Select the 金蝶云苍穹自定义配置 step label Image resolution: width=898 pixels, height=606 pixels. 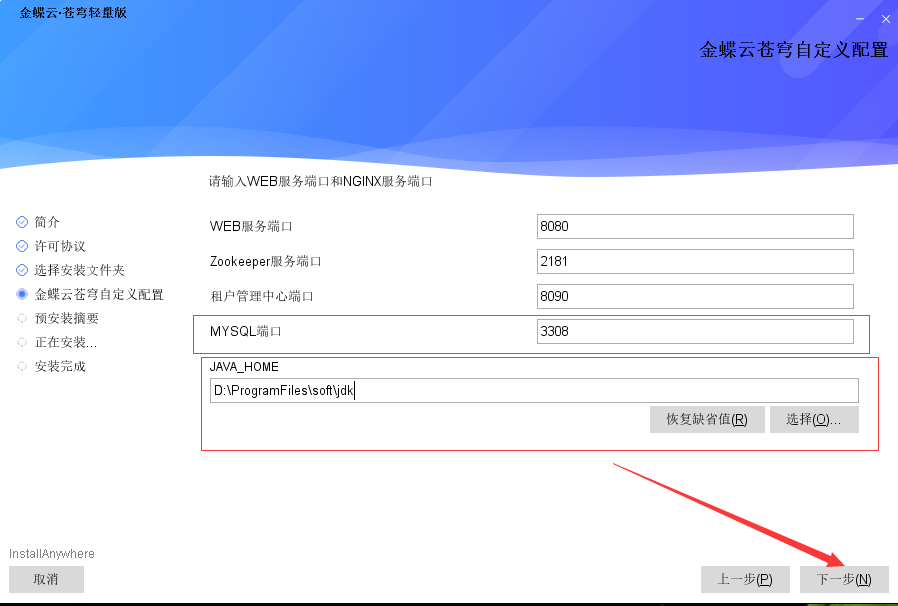99,294
